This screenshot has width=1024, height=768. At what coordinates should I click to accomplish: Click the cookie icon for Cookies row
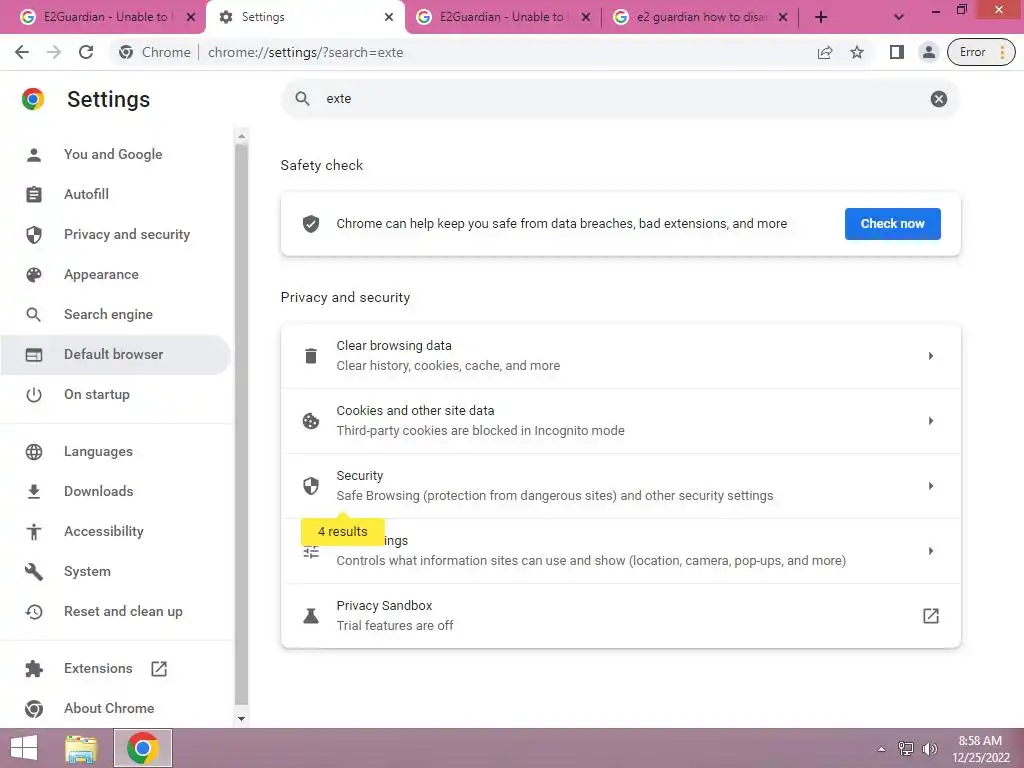click(x=311, y=421)
